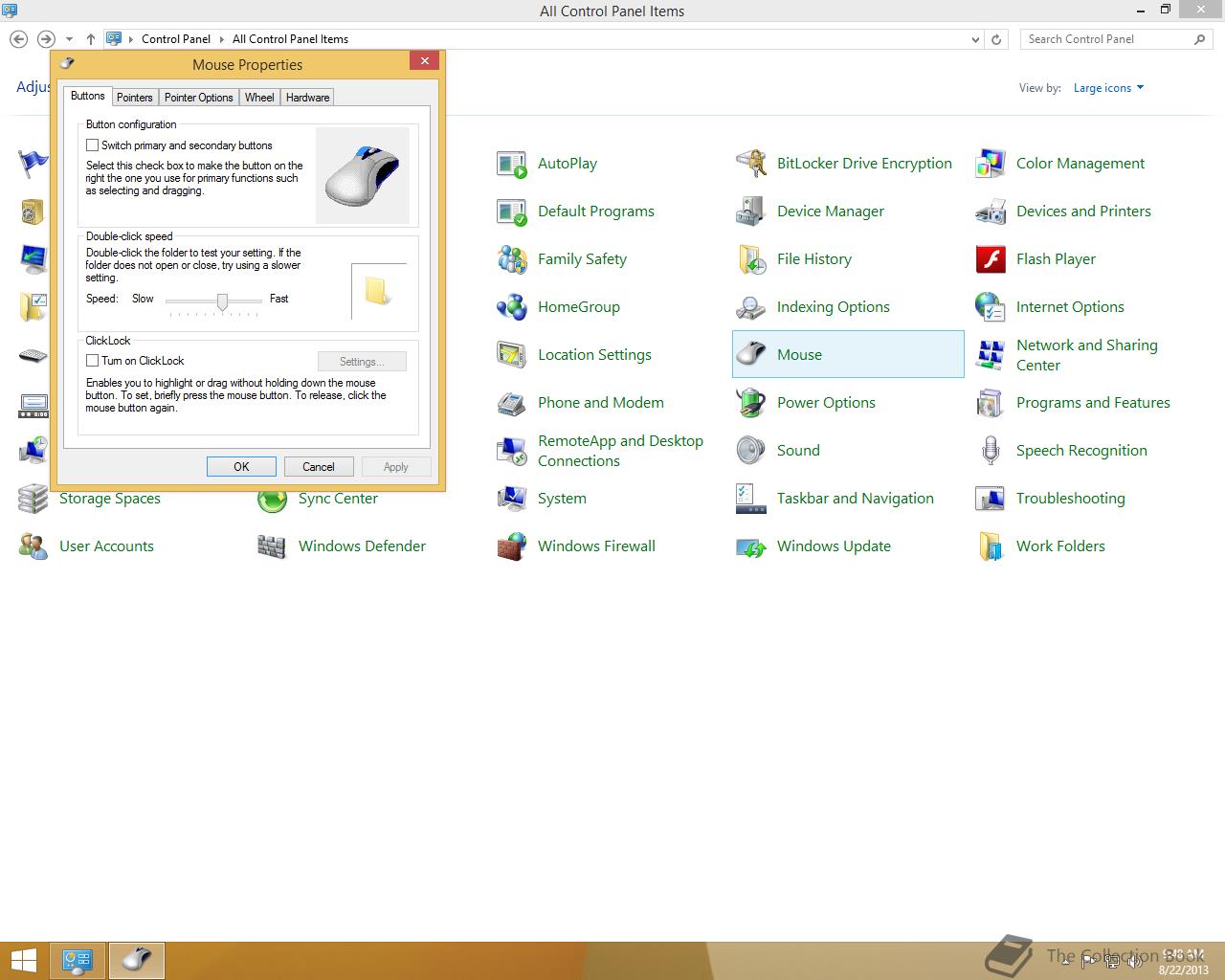Open the View by Large icons dropdown

1108,88
